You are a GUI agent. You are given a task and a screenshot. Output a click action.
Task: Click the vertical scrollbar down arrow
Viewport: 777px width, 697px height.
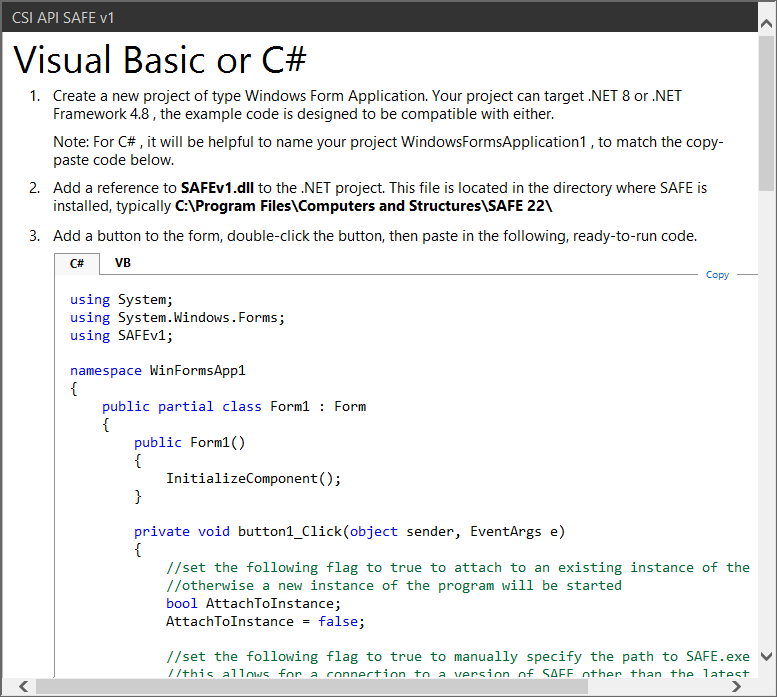tap(766, 656)
